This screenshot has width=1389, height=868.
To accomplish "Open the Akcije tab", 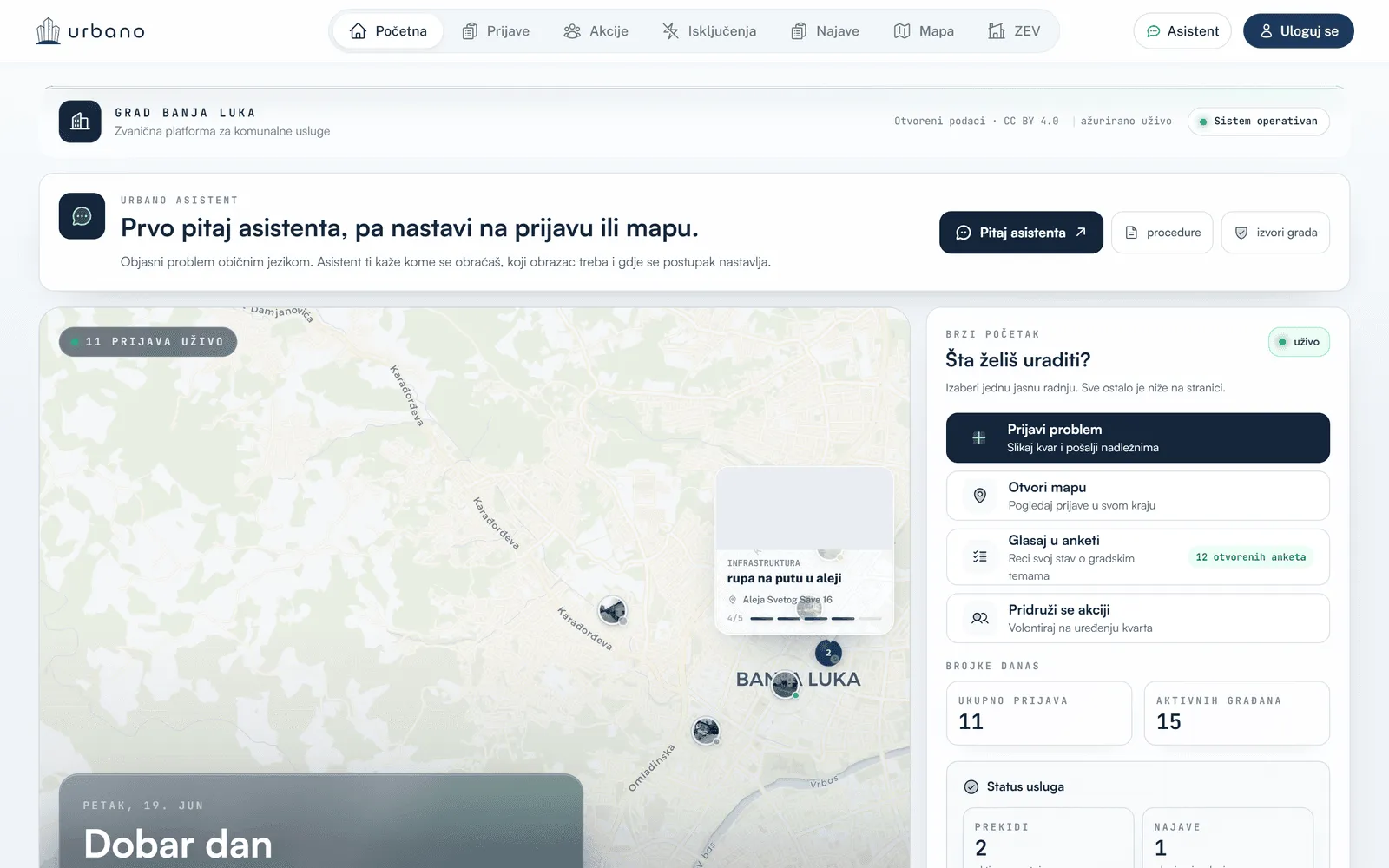I will pos(596,31).
